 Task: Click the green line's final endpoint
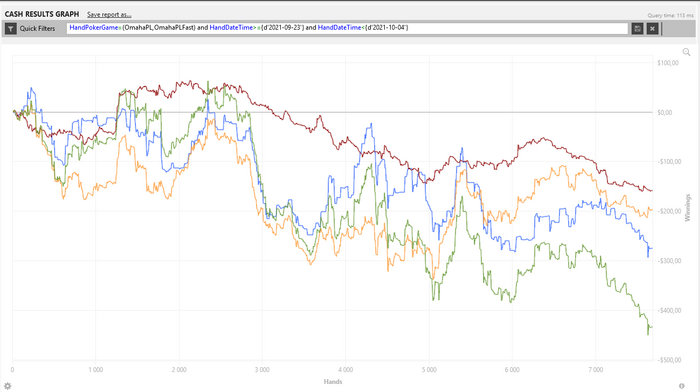652,327
